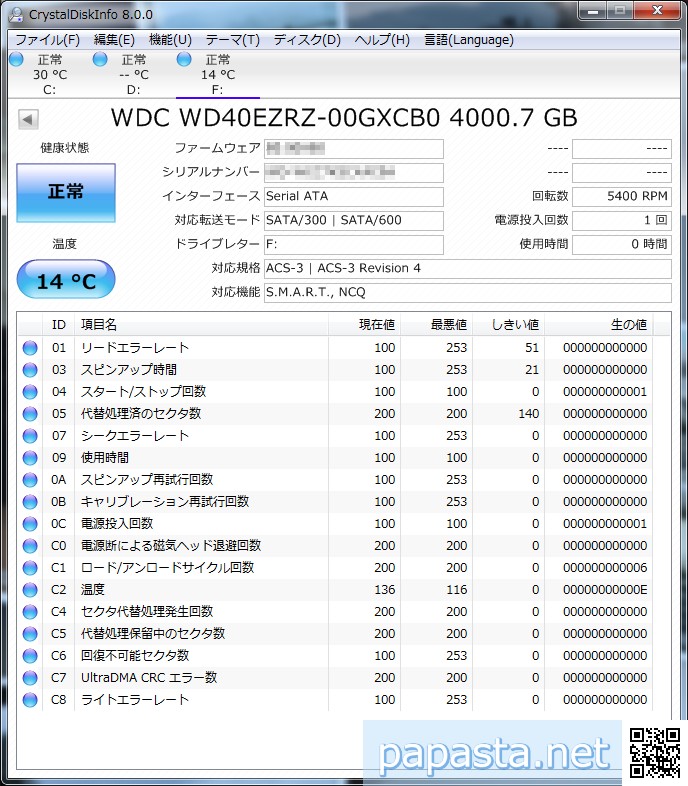Viewport: 688px width, 786px height.
Task: Select the D: drive status orb
Action: pos(100,60)
